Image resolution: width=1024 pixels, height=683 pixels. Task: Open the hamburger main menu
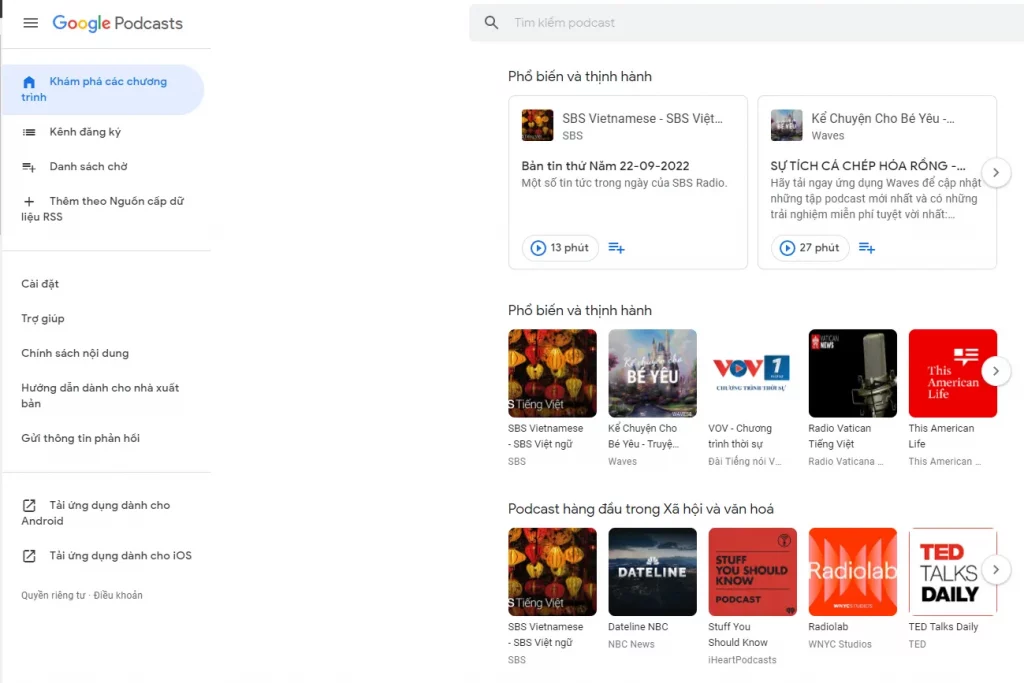[30, 23]
